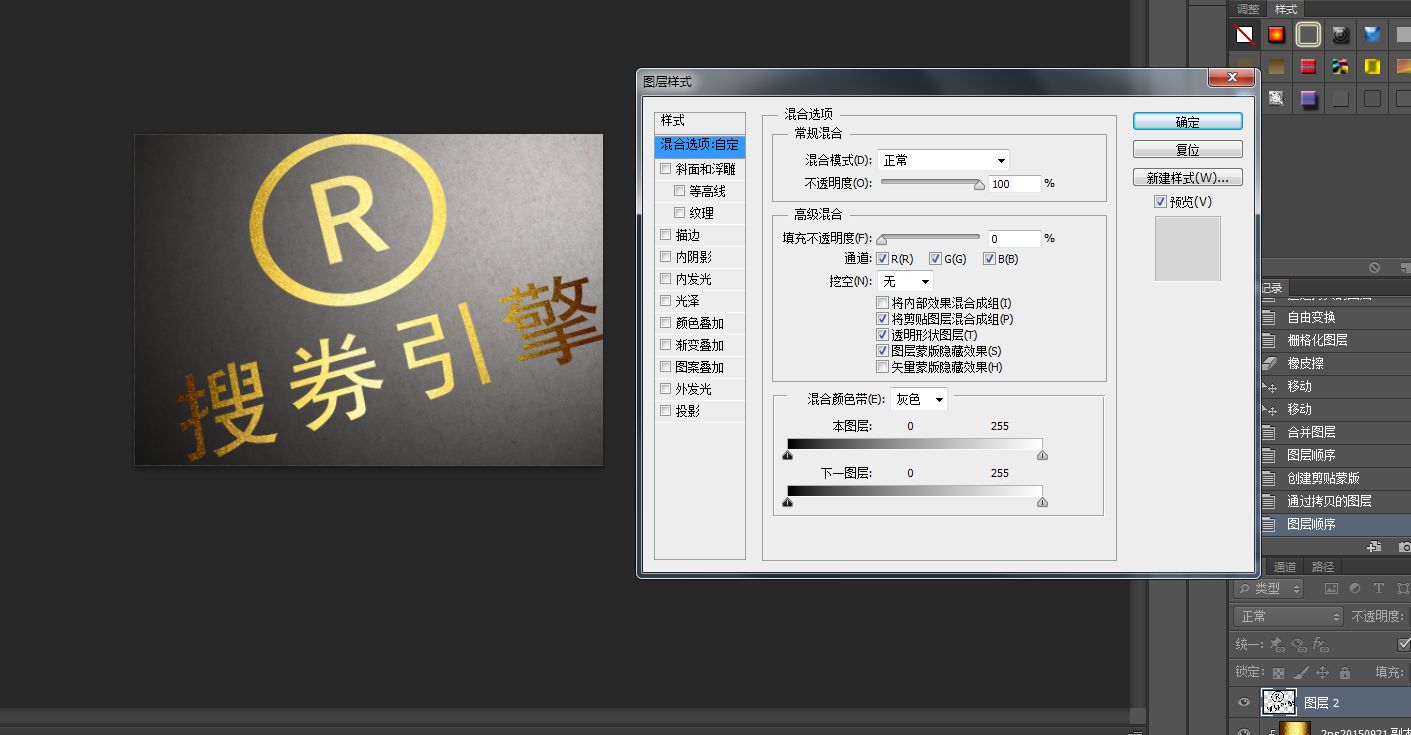This screenshot has height=735, width=1411.
Task: Lock image pixels brush icon
Action: point(1300,673)
